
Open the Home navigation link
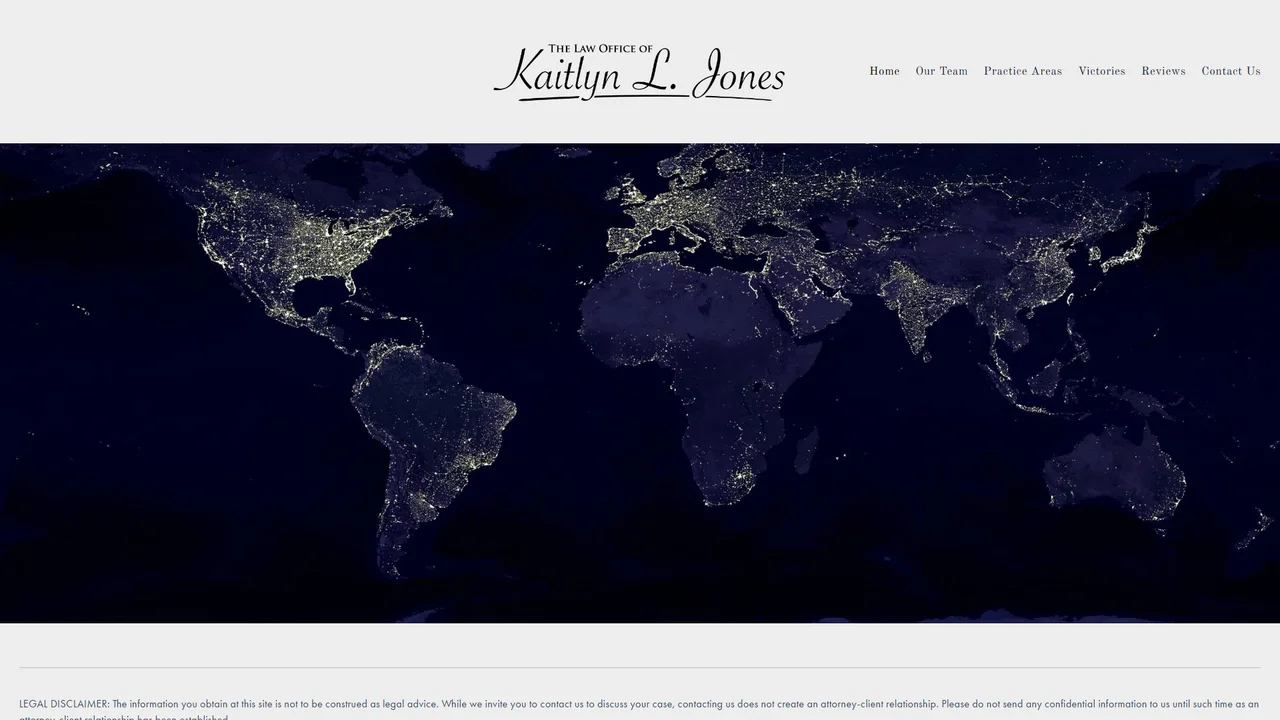[x=884, y=71]
